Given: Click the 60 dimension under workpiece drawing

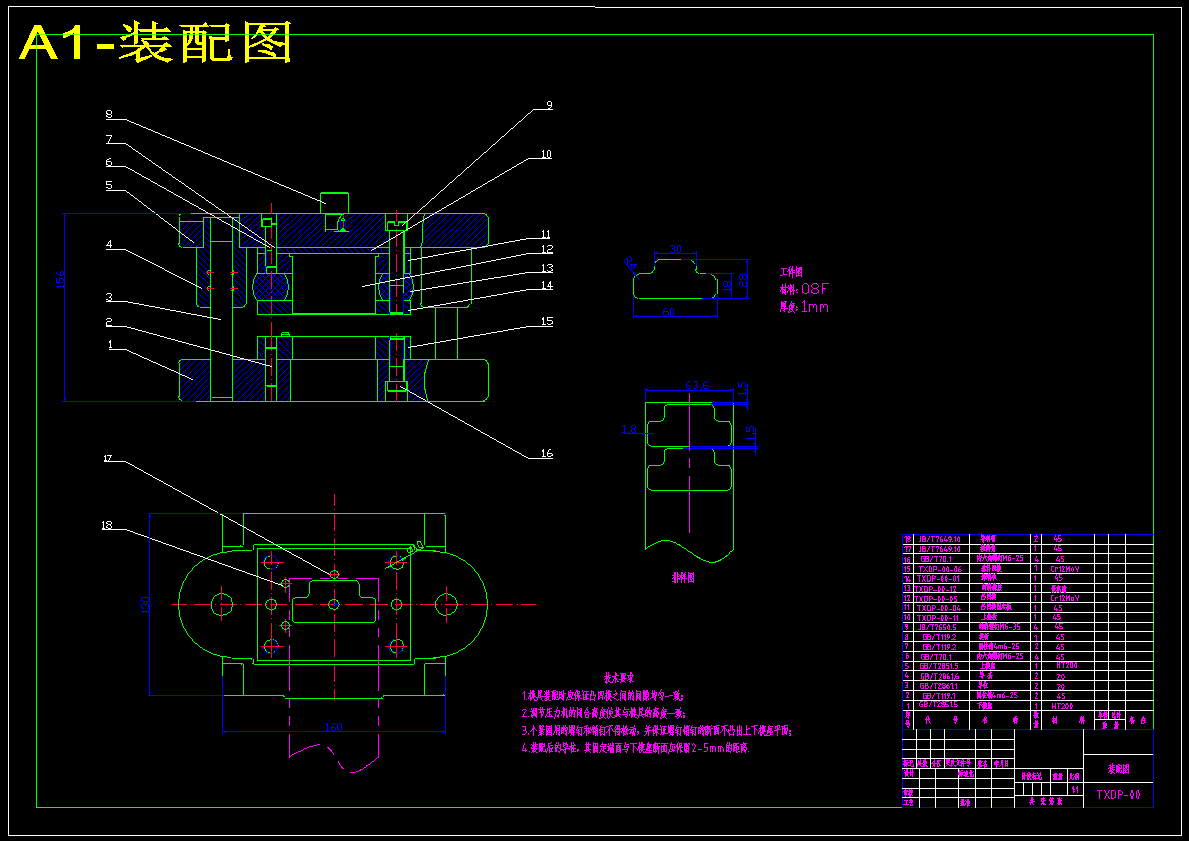Looking at the screenshot, I should (x=670, y=312).
